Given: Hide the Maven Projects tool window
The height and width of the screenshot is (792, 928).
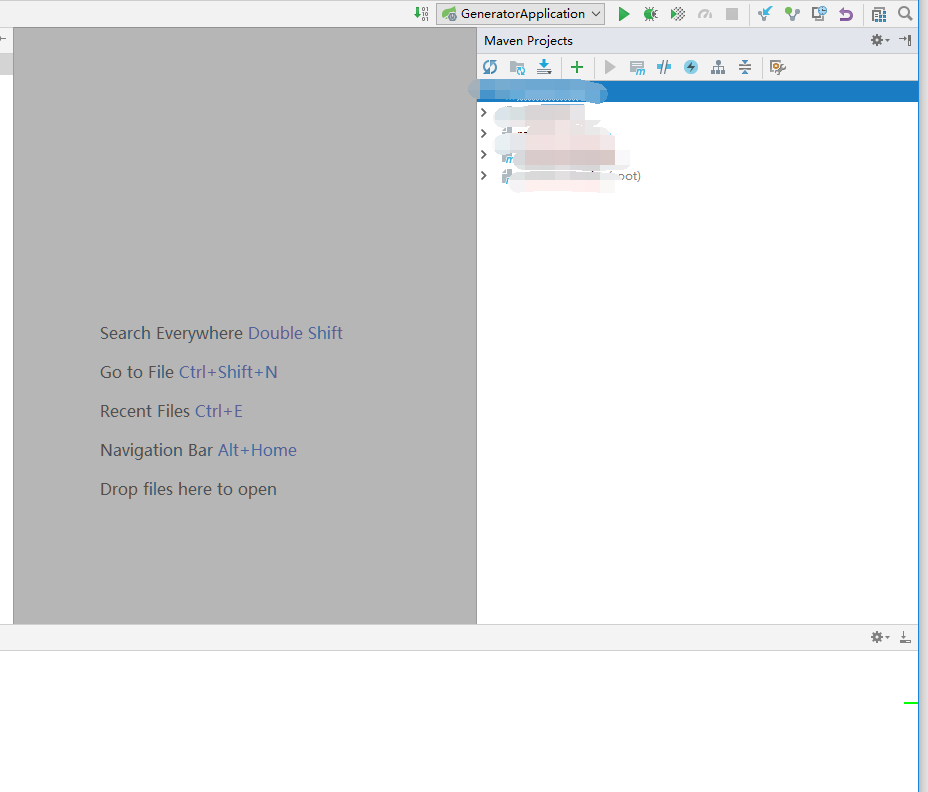Looking at the screenshot, I should click(x=905, y=40).
